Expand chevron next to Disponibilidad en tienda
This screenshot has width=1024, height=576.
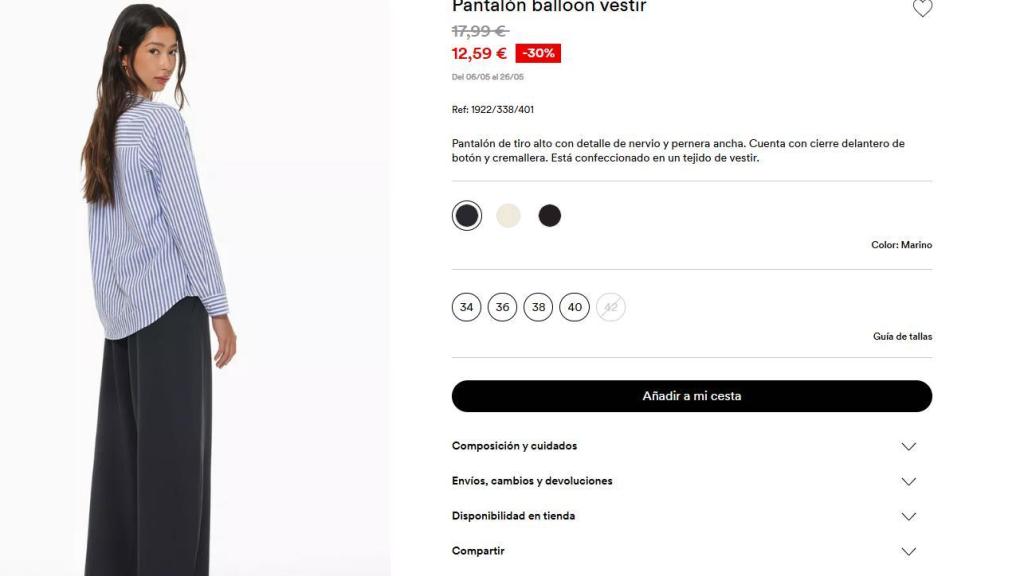[x=908, y=517]
